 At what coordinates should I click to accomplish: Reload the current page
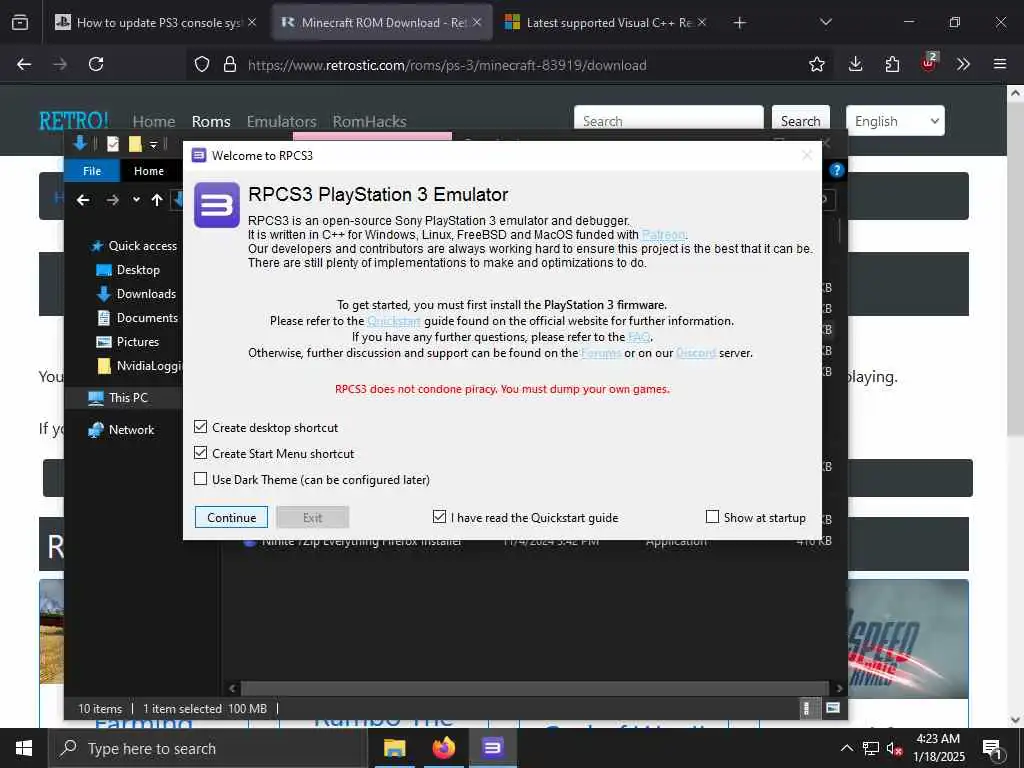tap(96, 64)
